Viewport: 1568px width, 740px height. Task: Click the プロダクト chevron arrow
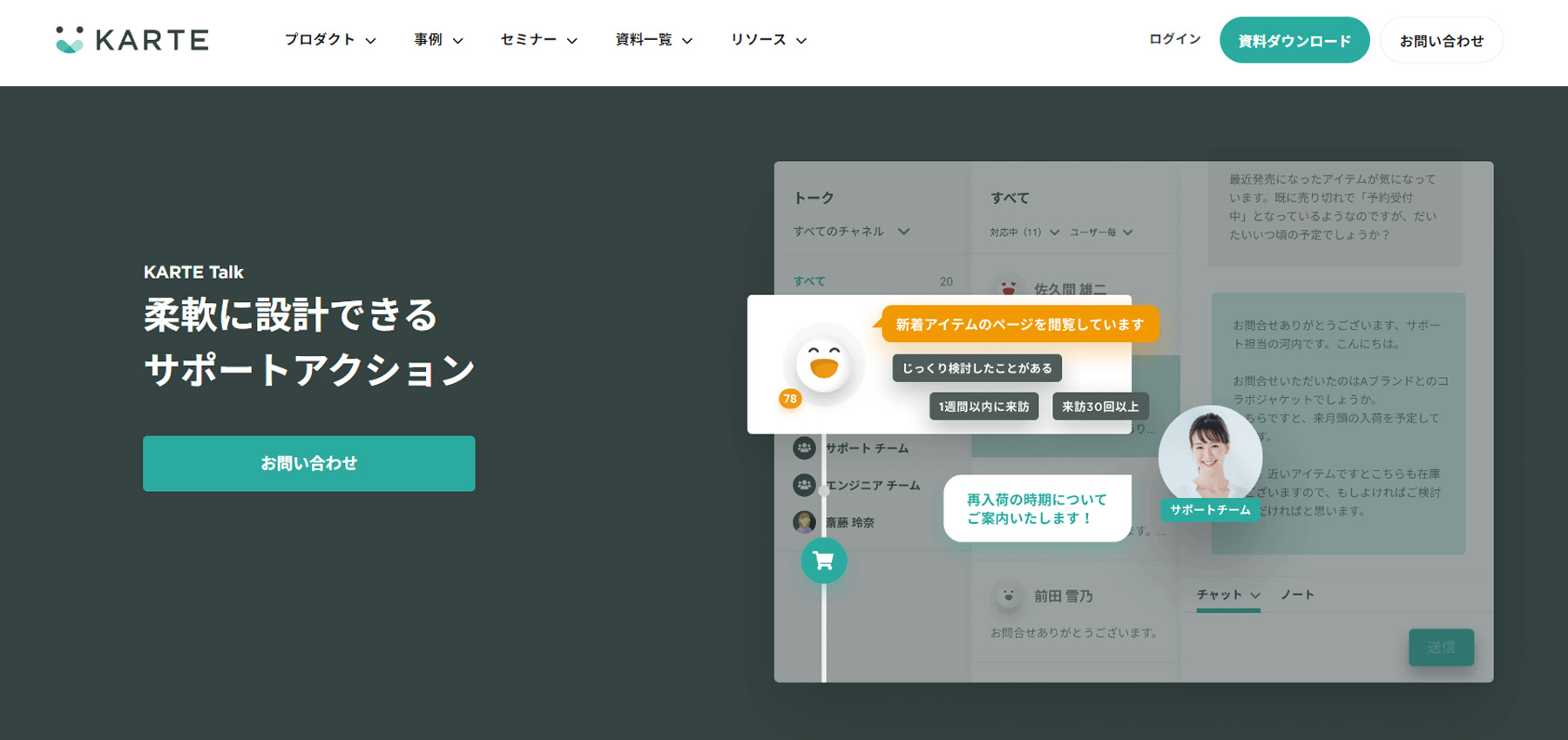point(370,41)
